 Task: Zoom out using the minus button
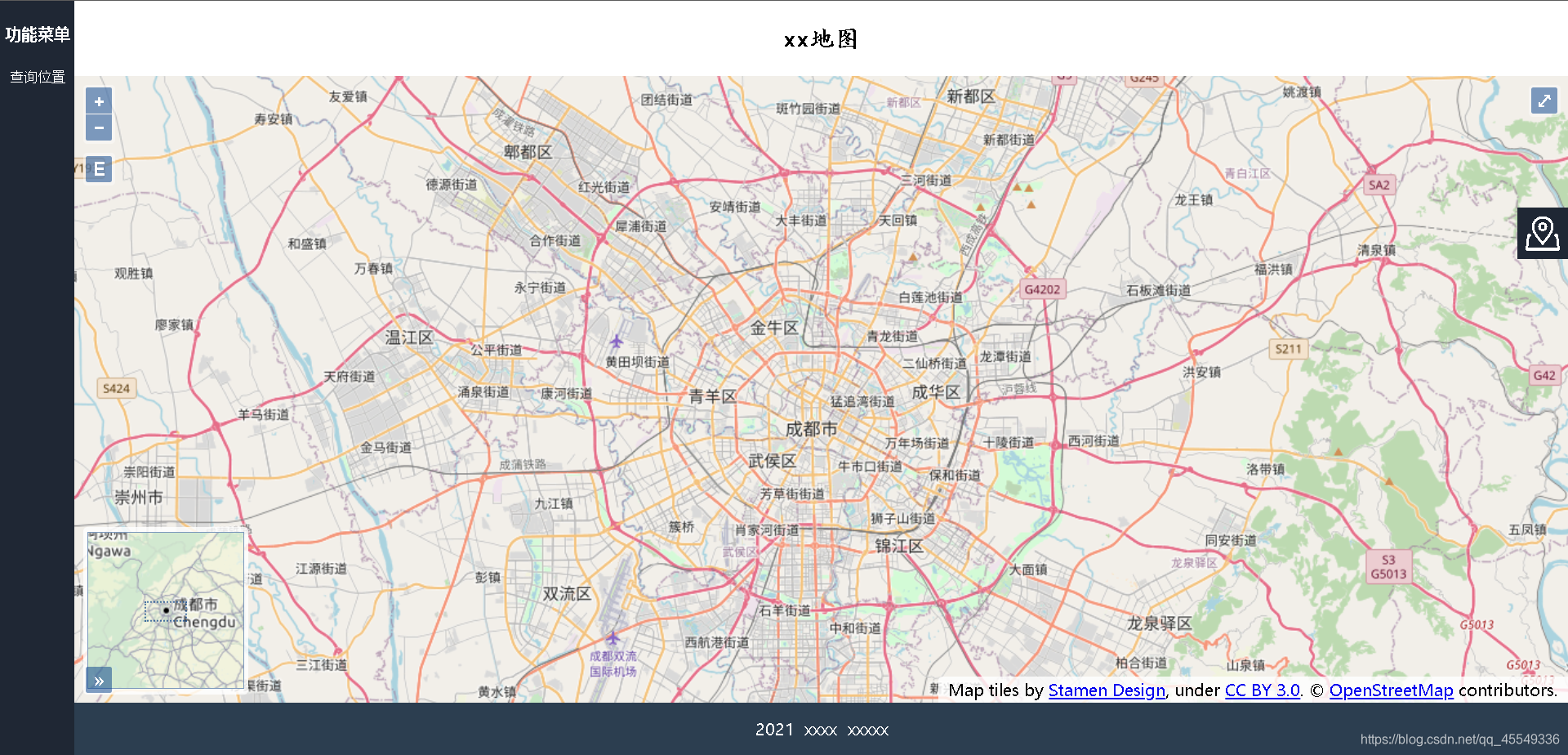(x=98, y=127)
